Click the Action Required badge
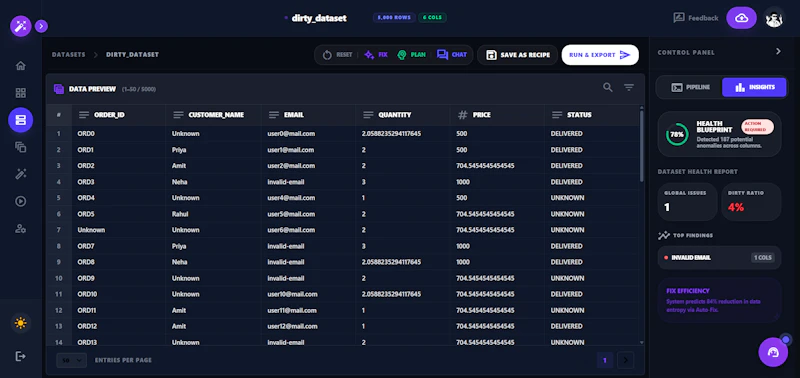The width and height of the screenshot is (800, 378). 757,127
